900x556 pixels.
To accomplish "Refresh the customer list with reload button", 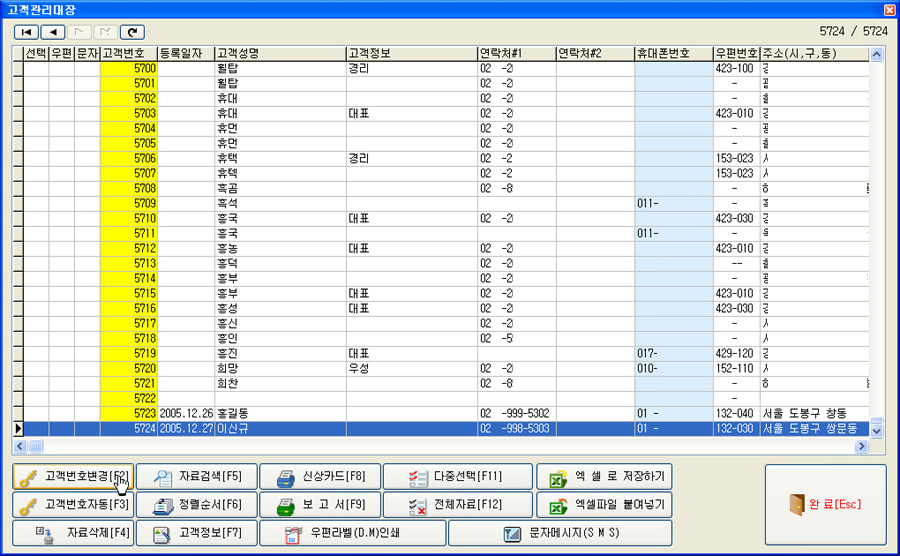I will point(132,32).
